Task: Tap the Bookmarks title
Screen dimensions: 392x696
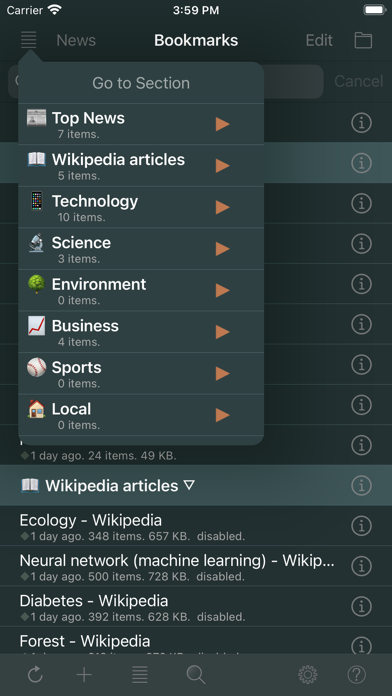Action: click(x=196, y=40)
